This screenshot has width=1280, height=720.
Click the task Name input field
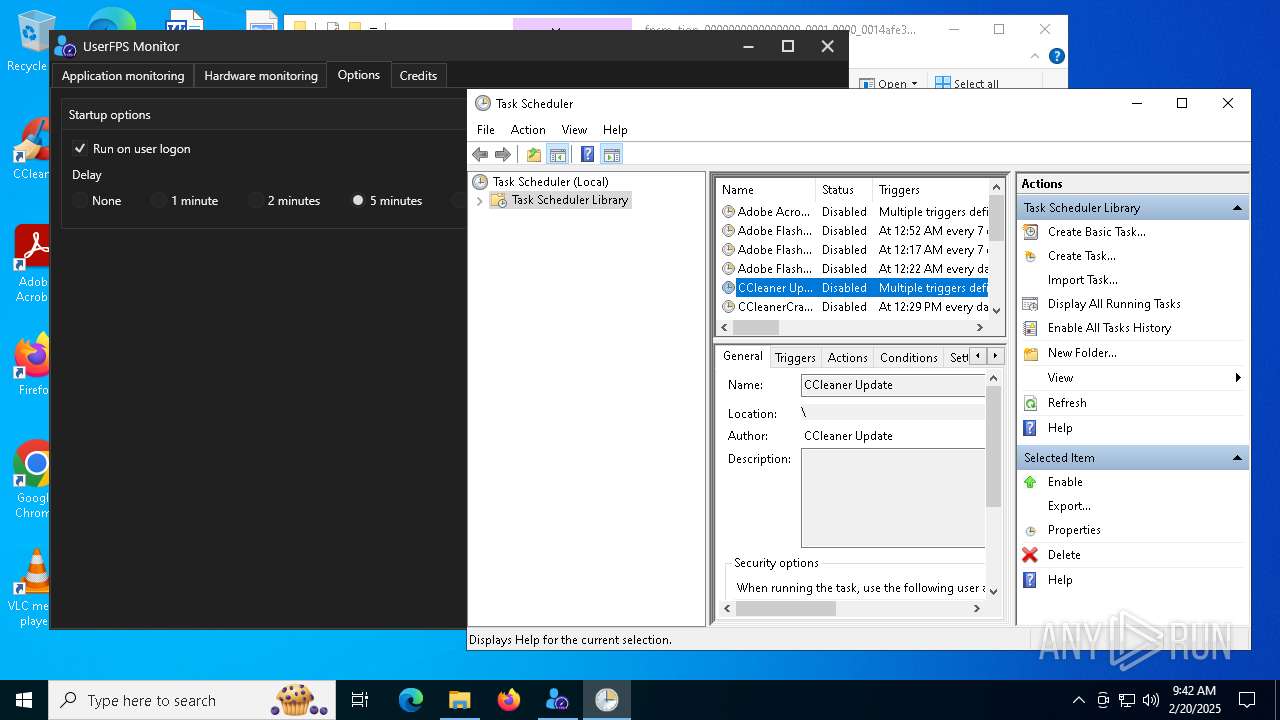click(x=893, y=385)
